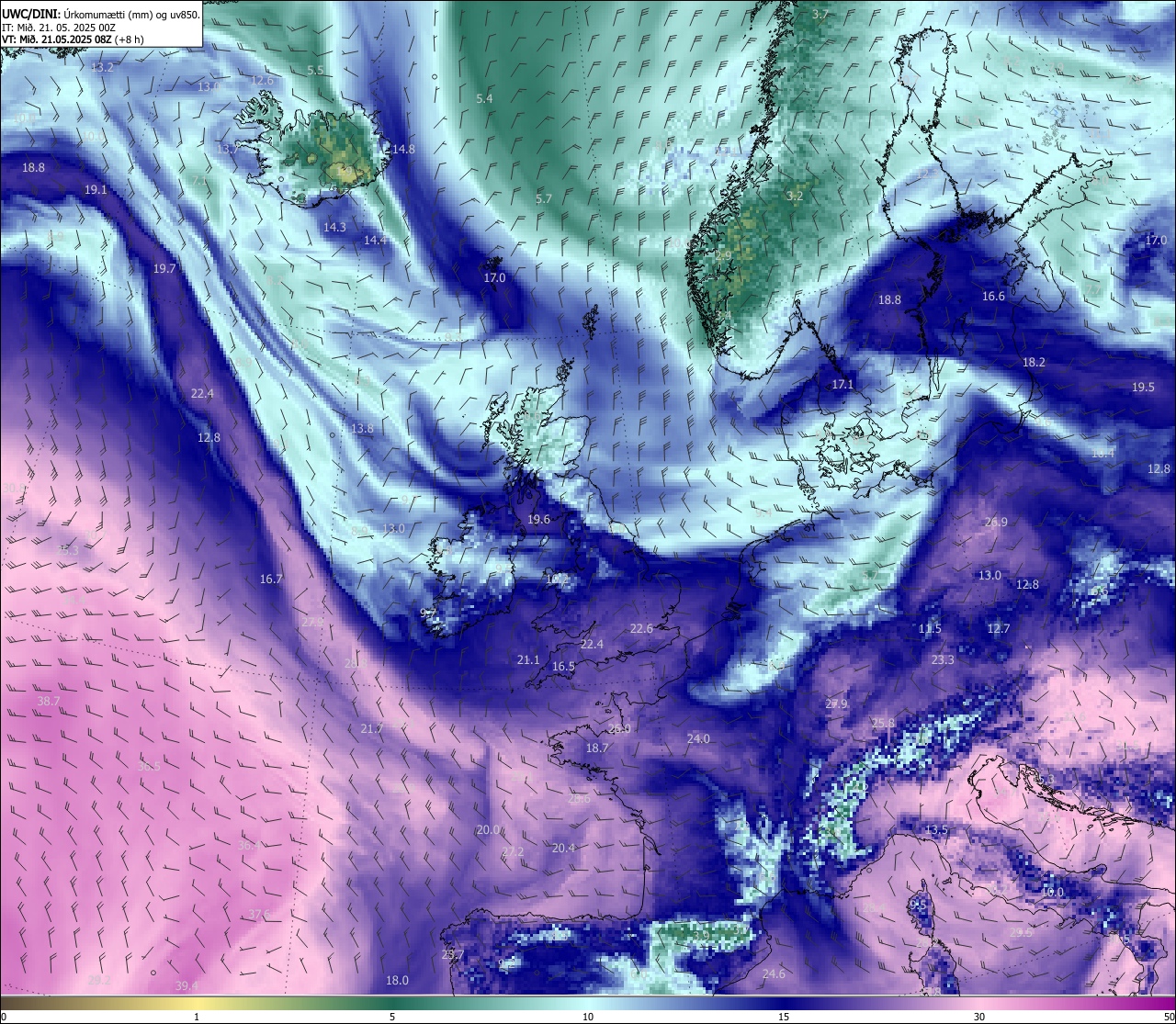The height and width of the screenshot is (1024, 1176).
Task: Click the 26.0 value near Normandy
Action: click(x=619, y=729)
